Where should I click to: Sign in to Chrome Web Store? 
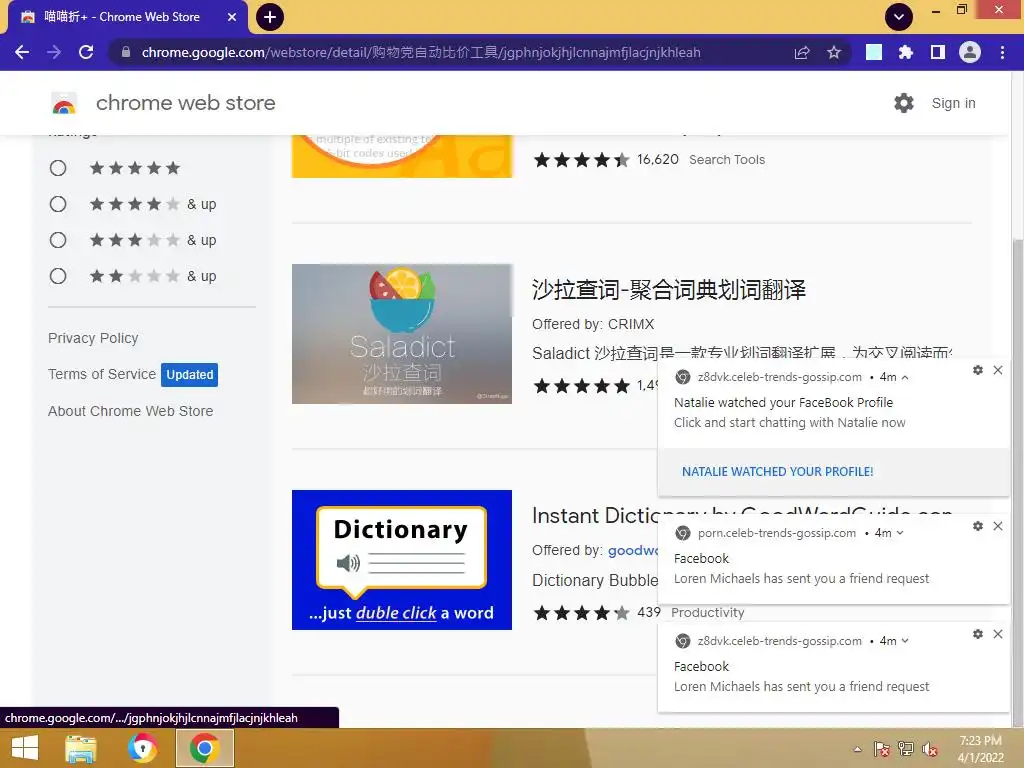(x=953, y=103)
